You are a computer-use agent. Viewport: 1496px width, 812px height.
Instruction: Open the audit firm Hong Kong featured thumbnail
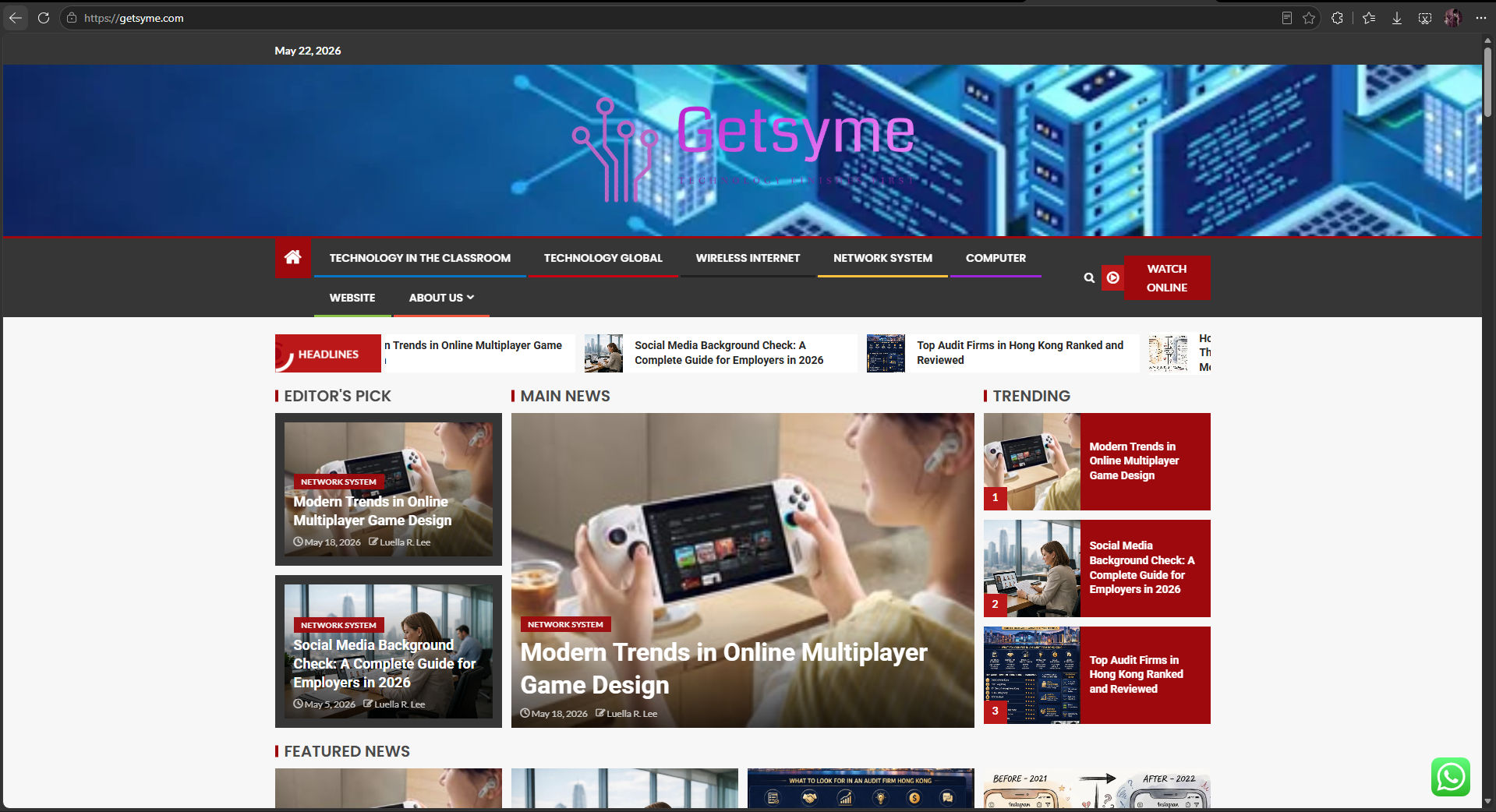click(861, 789)
